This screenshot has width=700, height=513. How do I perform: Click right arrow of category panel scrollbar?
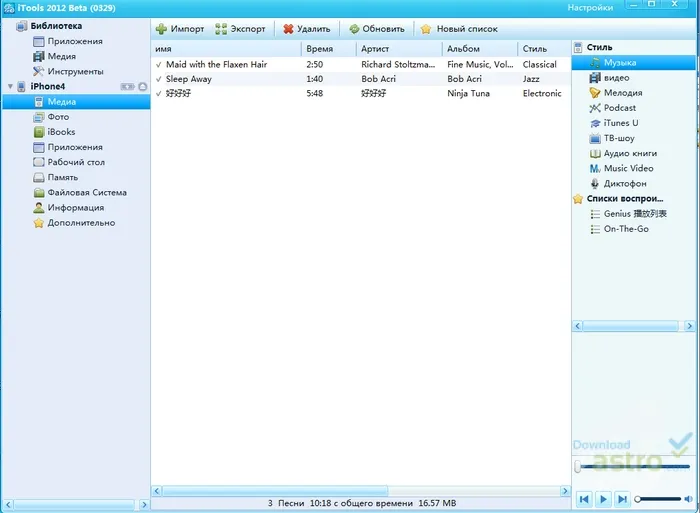(689, 326)
